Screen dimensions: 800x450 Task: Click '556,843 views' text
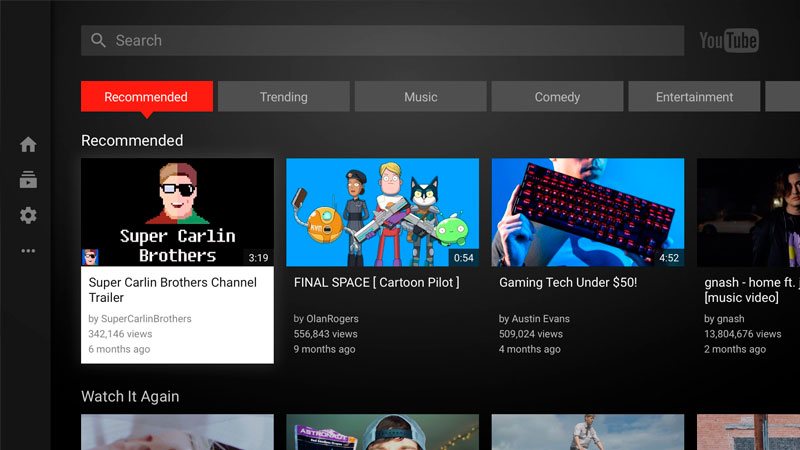tap(326, 334)
